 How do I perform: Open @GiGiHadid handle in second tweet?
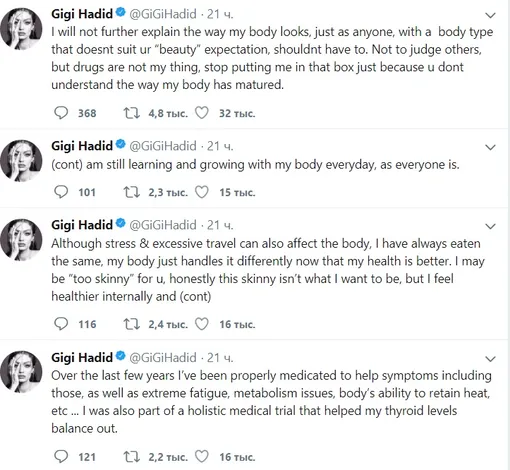pyautogui.click(x=163, y=146)
